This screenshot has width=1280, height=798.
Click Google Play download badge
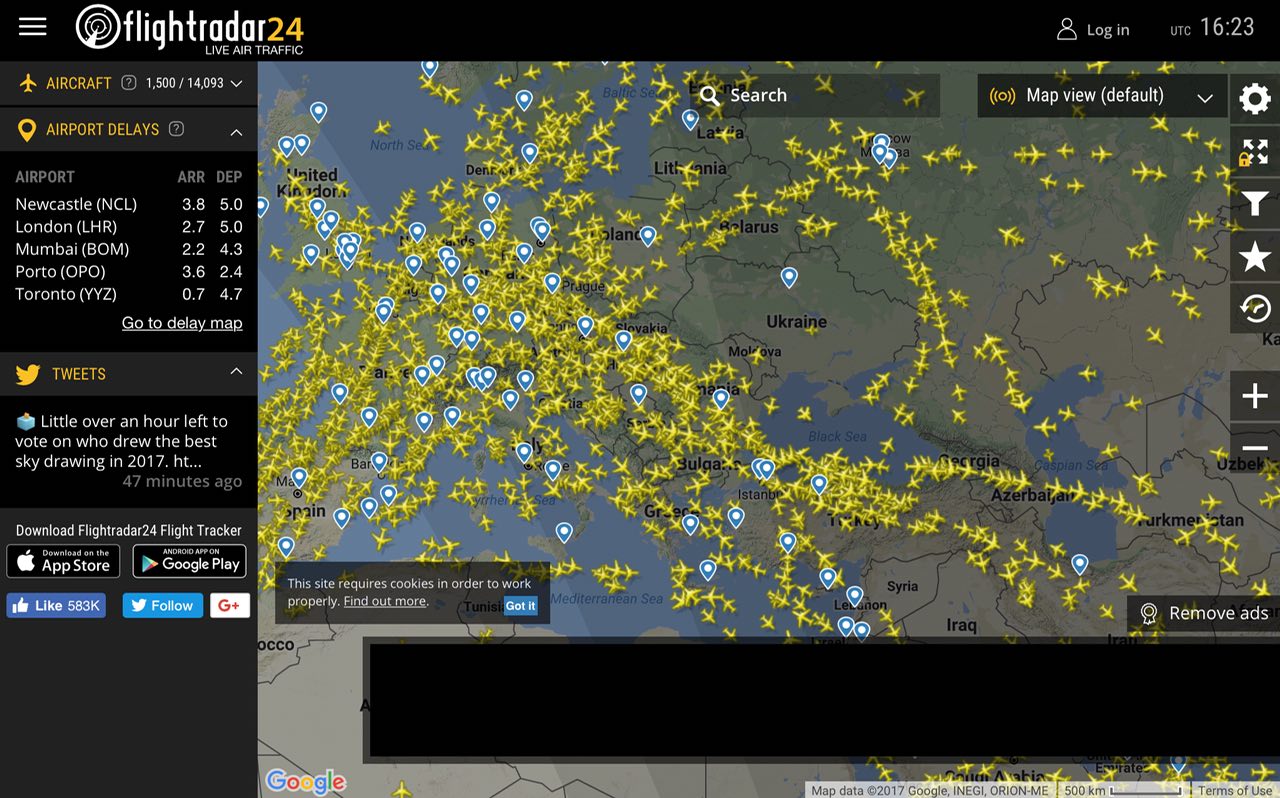coord(189,561)
